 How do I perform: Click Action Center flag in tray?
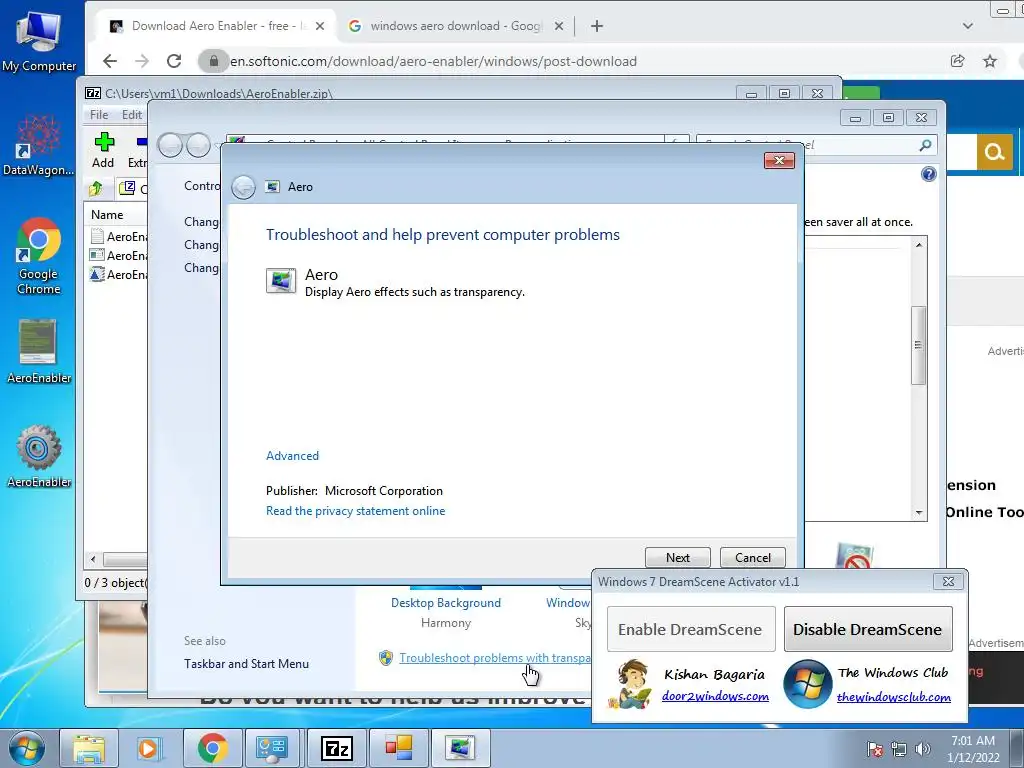(x=874, y=749)
